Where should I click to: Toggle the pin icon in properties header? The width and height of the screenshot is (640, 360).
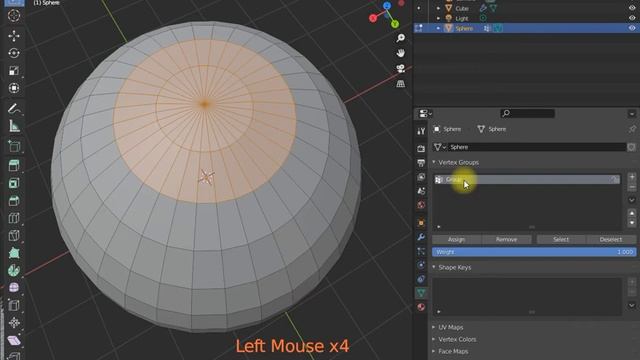tap(632, 129)
